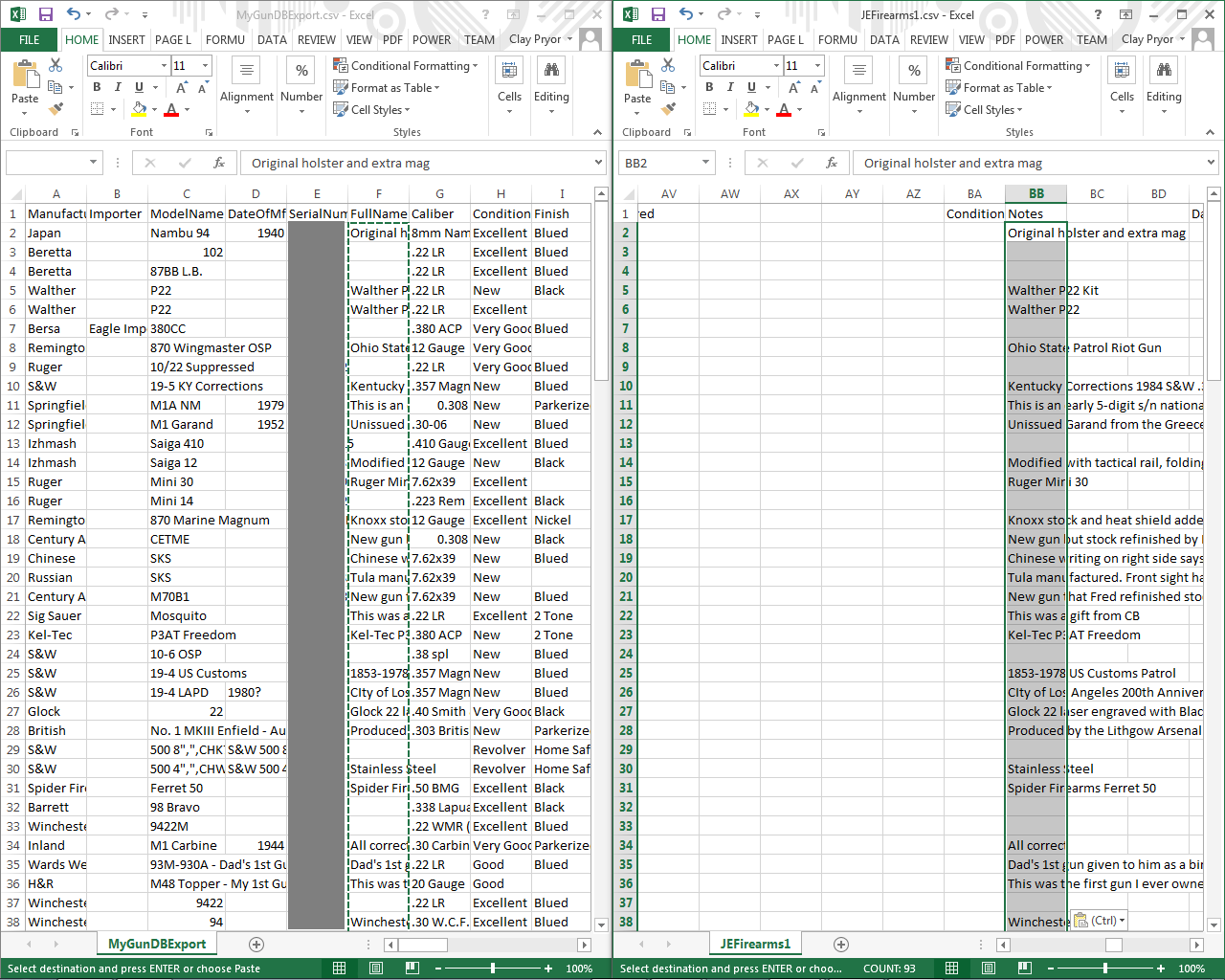The image size is (1225, 980).
Task: Click Fill Color bucket in left window
Action: 140,109
